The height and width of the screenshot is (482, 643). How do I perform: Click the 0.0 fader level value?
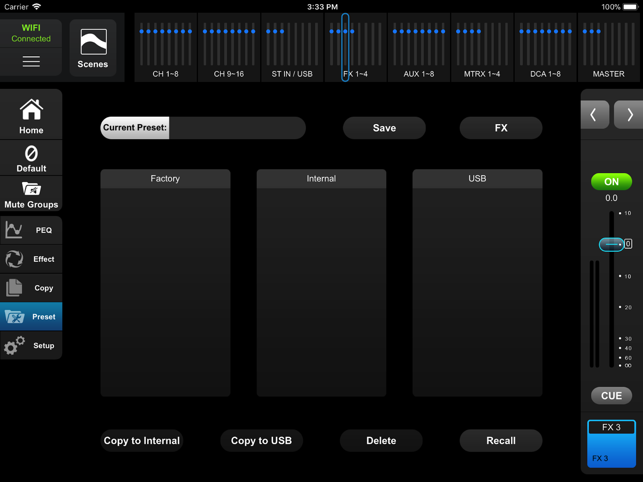click(x=611, y=198)
